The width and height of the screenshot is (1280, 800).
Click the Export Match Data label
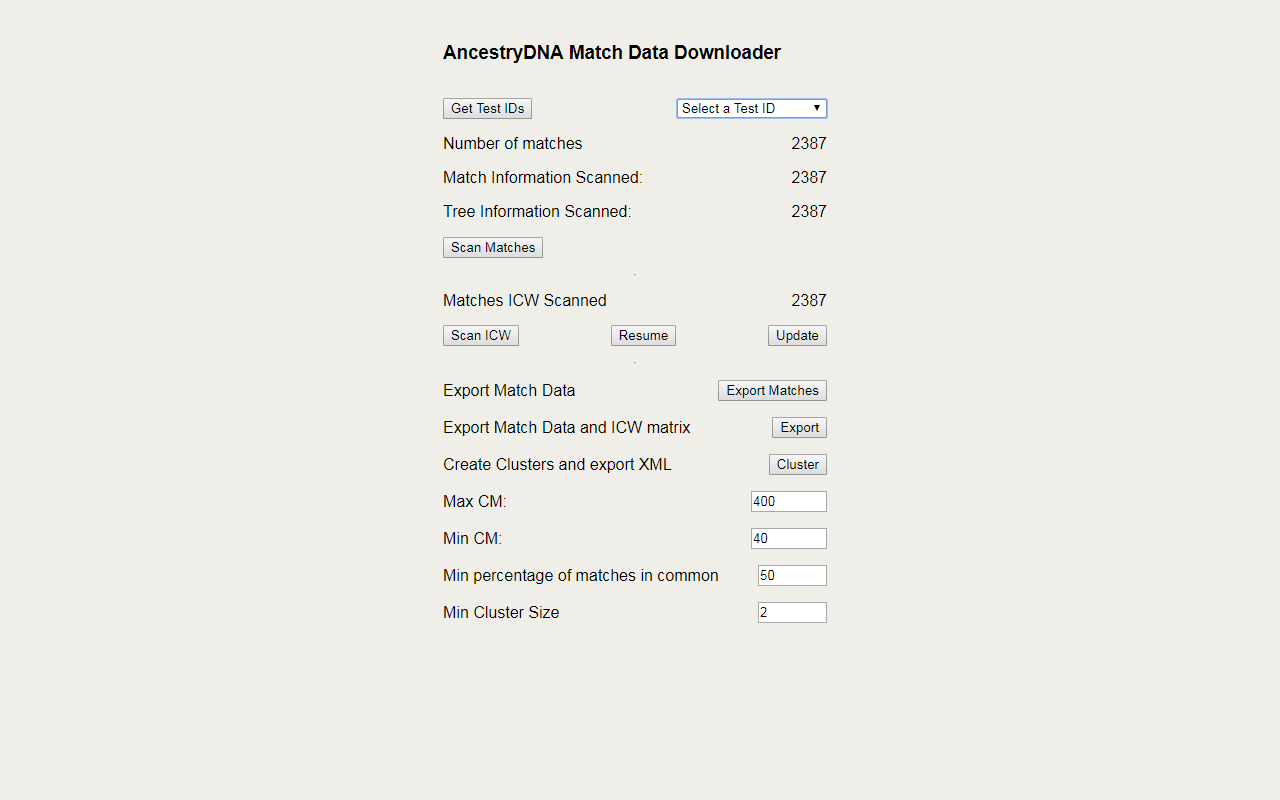coord(509,390)
